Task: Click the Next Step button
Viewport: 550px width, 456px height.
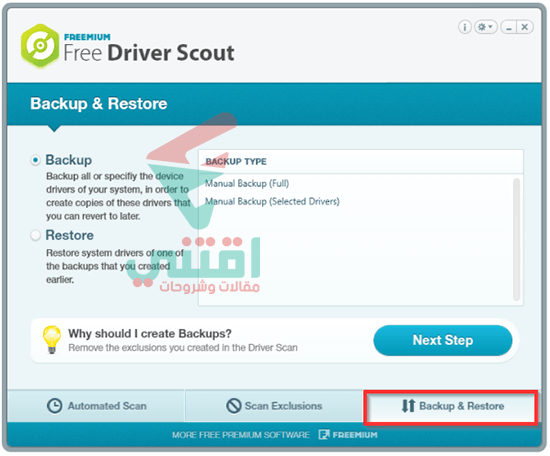Action: 443,340
